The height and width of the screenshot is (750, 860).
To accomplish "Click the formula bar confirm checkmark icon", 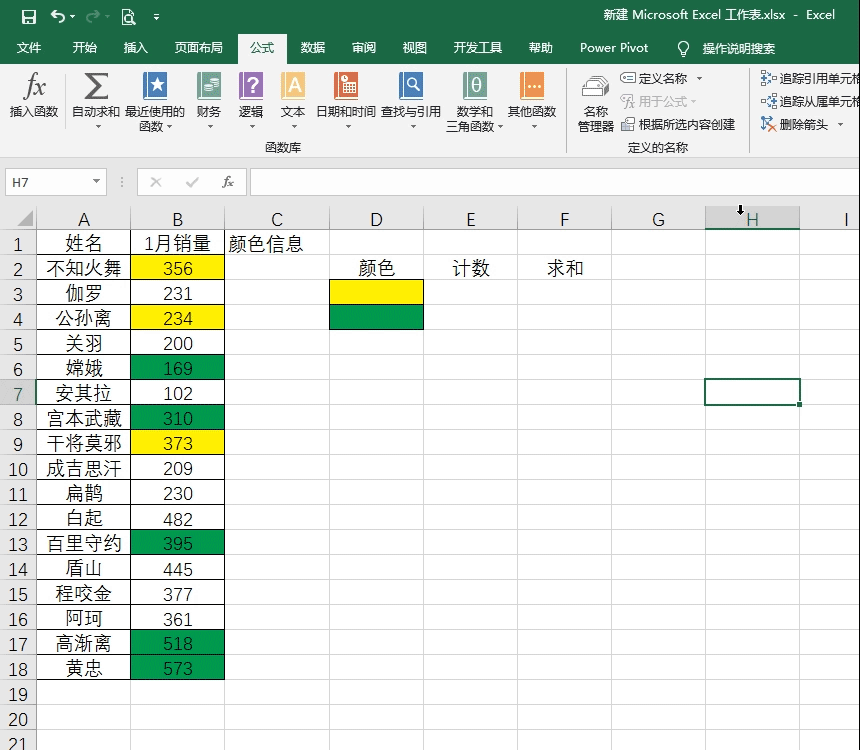I will (x=192, y=182).
